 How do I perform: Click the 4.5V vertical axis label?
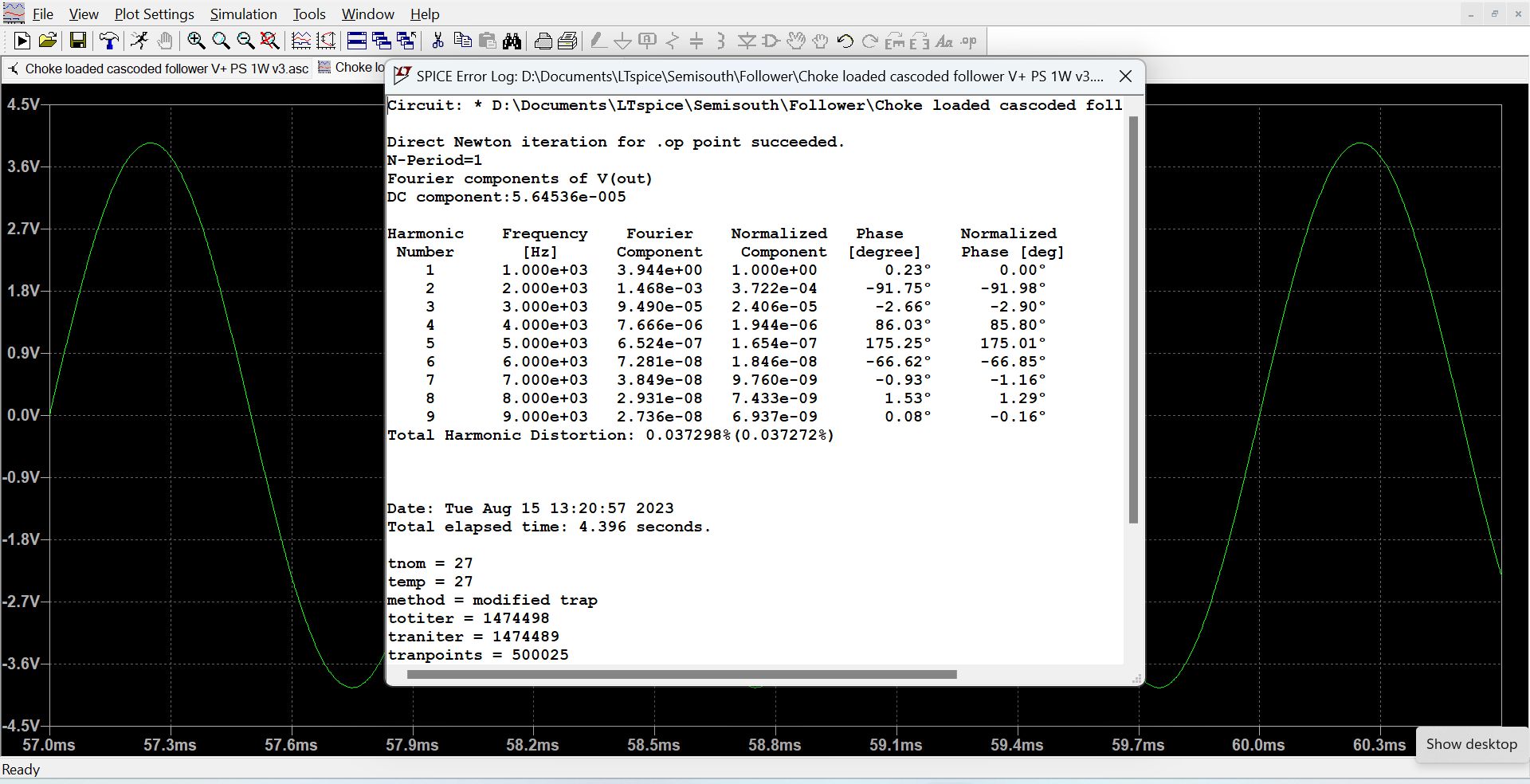tap(23, 104)
